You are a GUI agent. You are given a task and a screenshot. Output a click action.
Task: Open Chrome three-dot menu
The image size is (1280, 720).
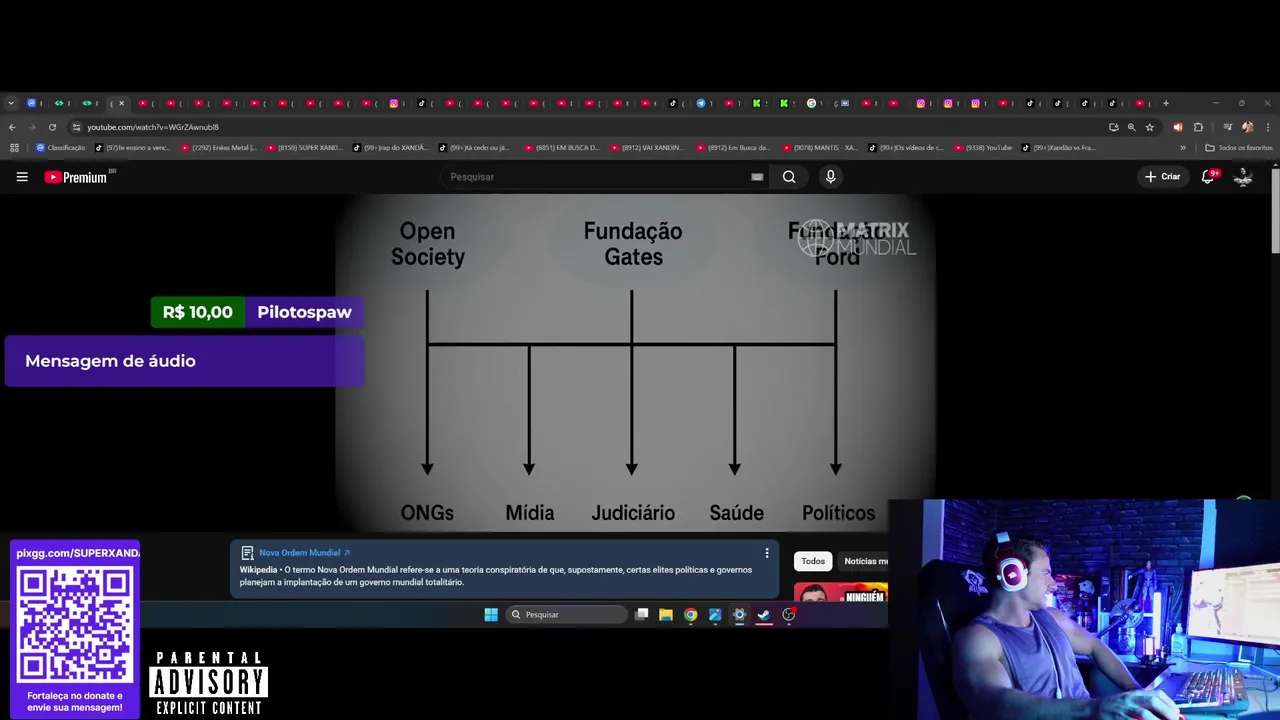tap(1266, 127)
